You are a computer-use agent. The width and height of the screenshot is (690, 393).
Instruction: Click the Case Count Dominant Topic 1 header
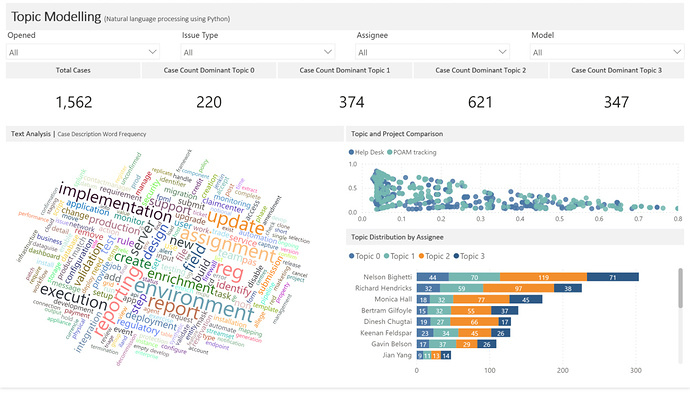pyautogui.click(x=345, y=70)
